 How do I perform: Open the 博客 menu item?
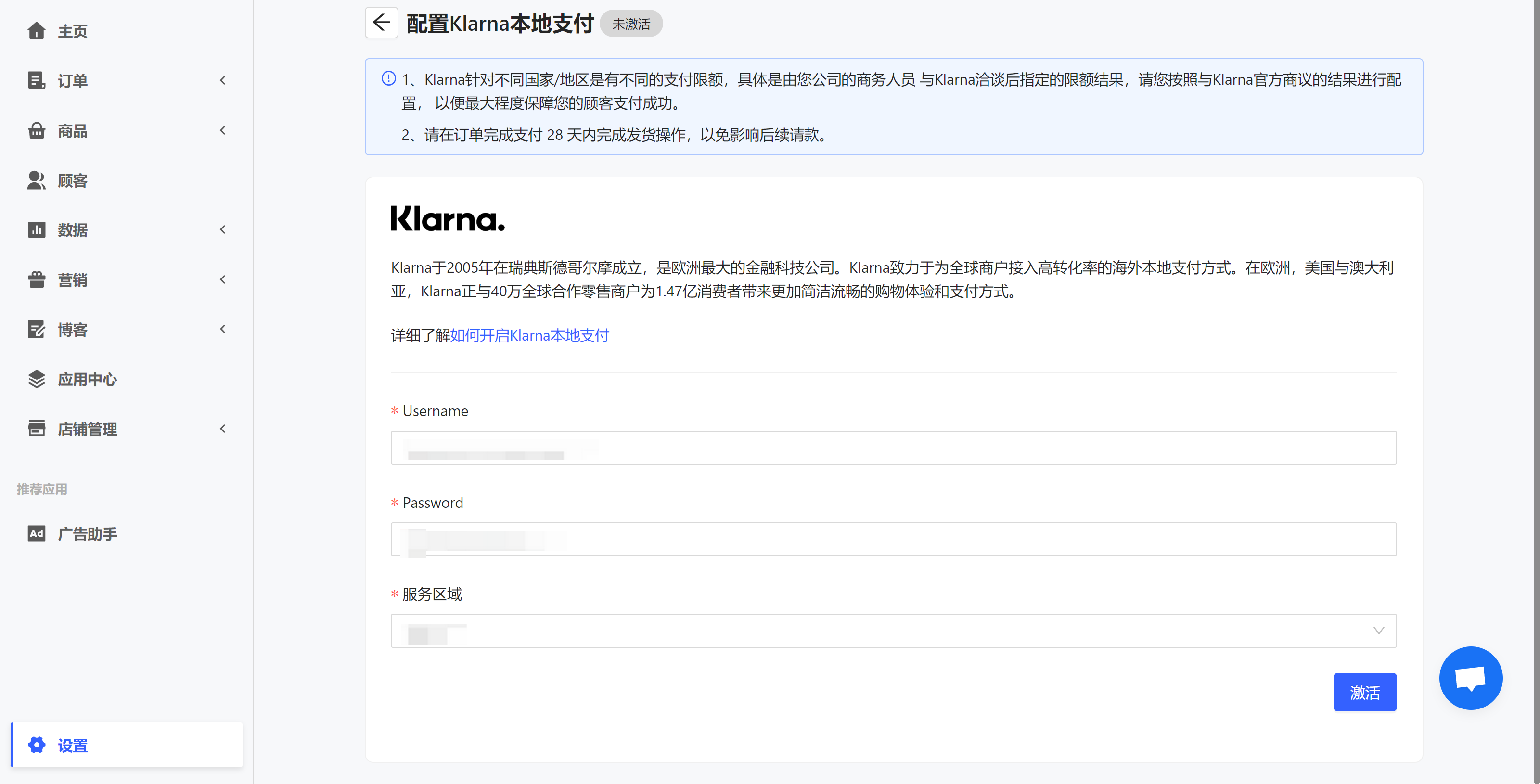[x=73, y=329]
